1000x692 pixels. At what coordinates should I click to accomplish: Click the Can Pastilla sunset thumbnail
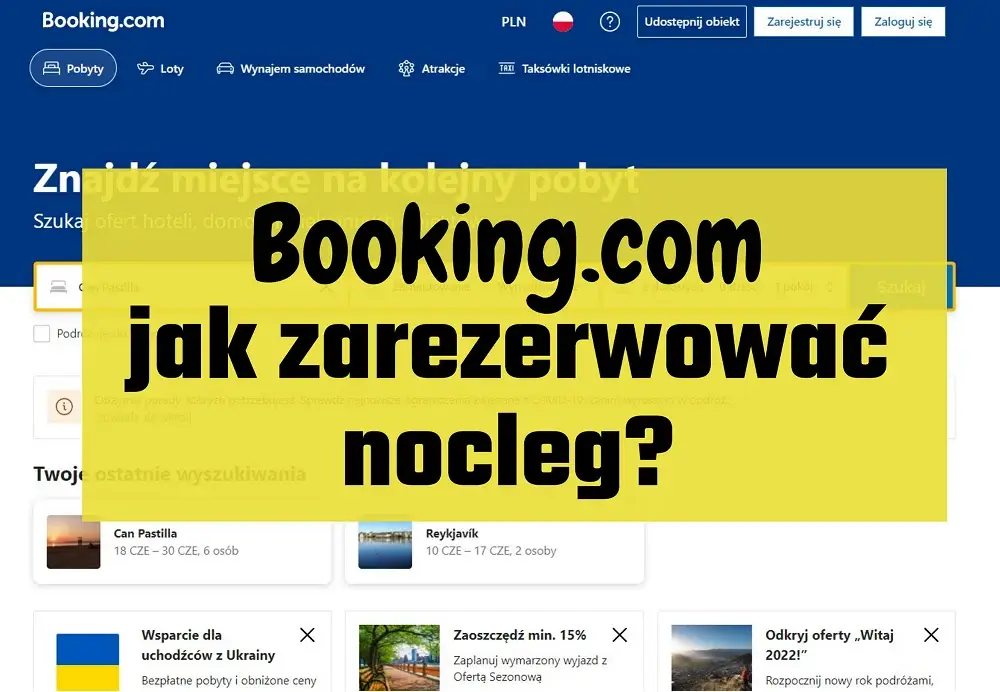[x=73, y=541]
